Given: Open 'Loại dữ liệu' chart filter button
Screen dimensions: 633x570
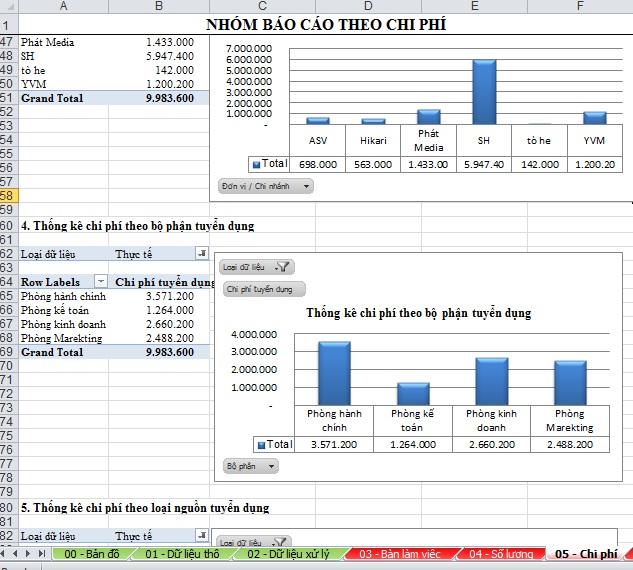Looking at the screenshot, I should coord(256,267).
